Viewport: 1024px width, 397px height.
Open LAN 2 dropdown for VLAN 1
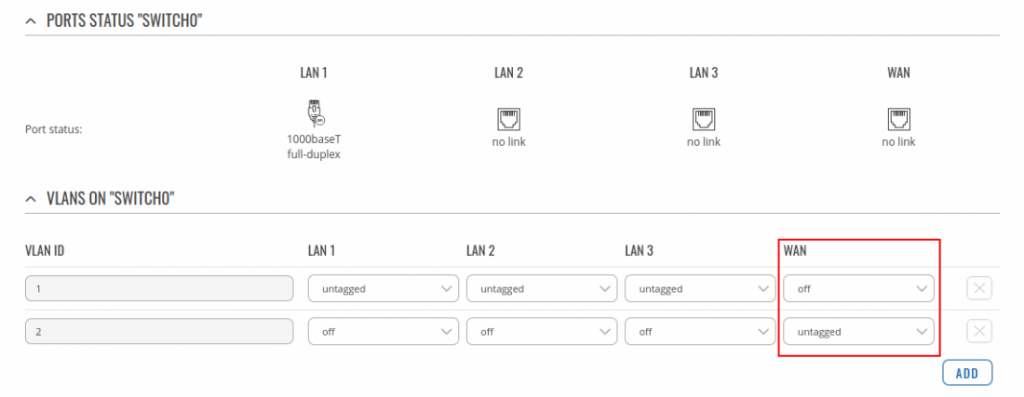(541, 289)
